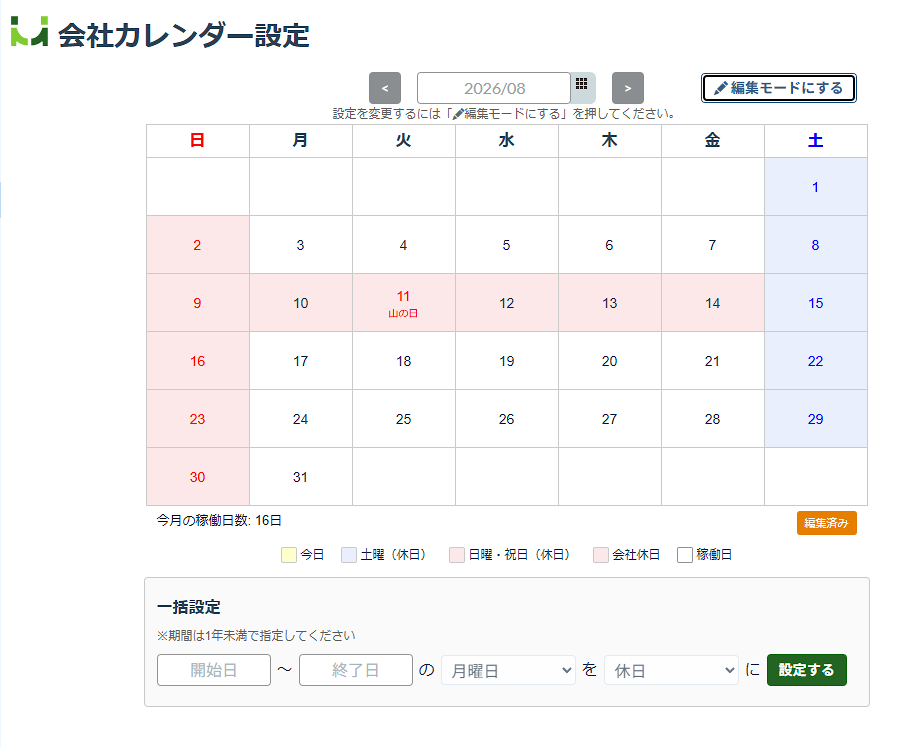The height and width of the screenshot is (748, 903).
Task: Click the 一括設定 section heading
Action: pos(189,607)
